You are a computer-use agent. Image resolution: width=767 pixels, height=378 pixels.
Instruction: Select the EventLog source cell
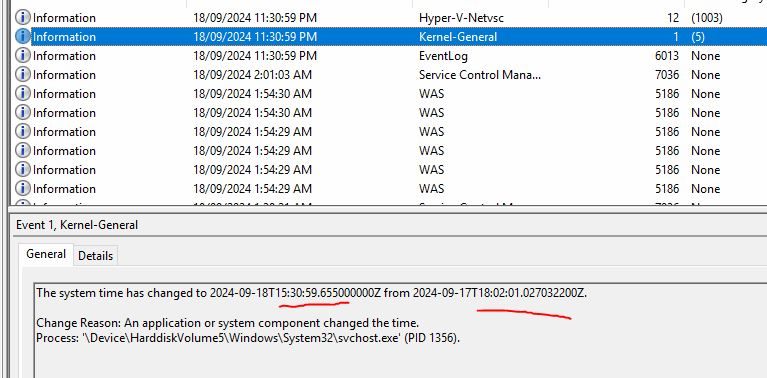pos(443,56)
